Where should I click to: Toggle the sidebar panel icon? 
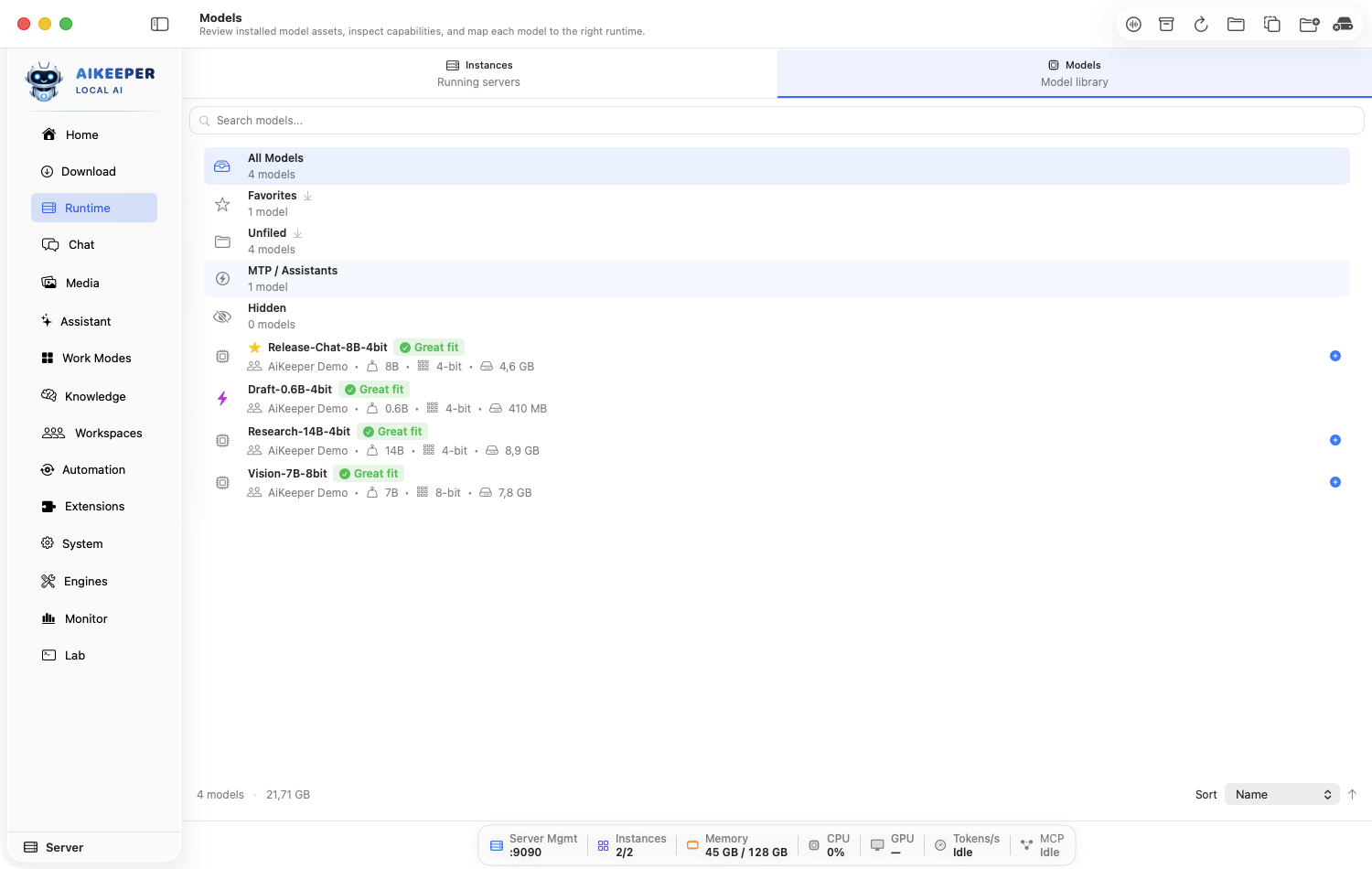(160, 24)
